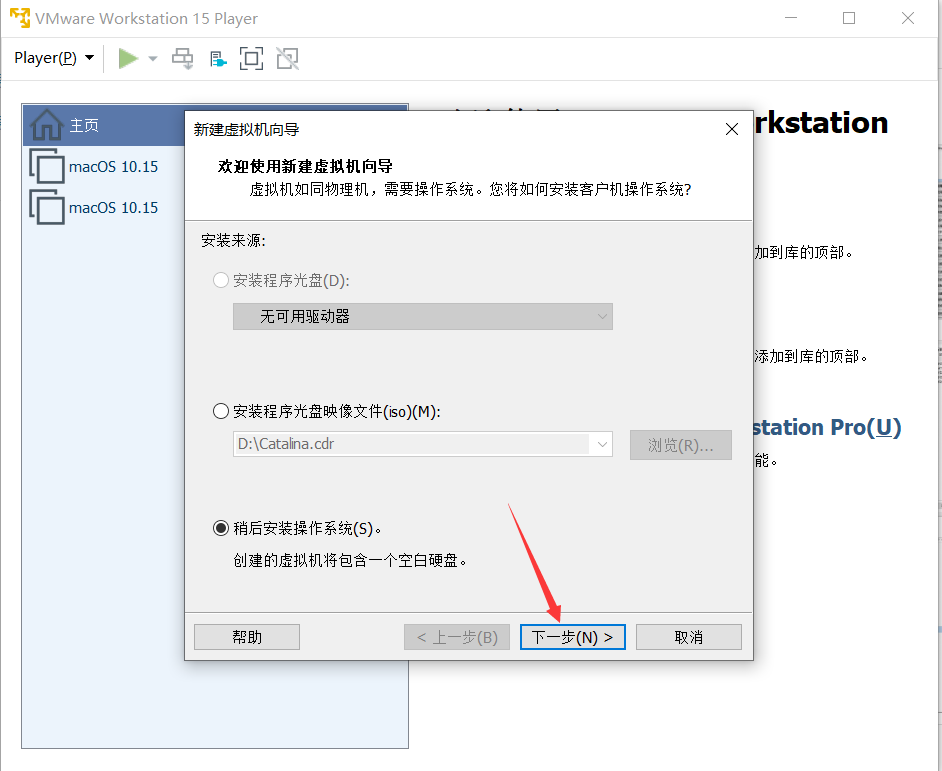Click the 安装来源 label
The height and width of the screenshot is (771, 942).
click(x=233, y=240)
